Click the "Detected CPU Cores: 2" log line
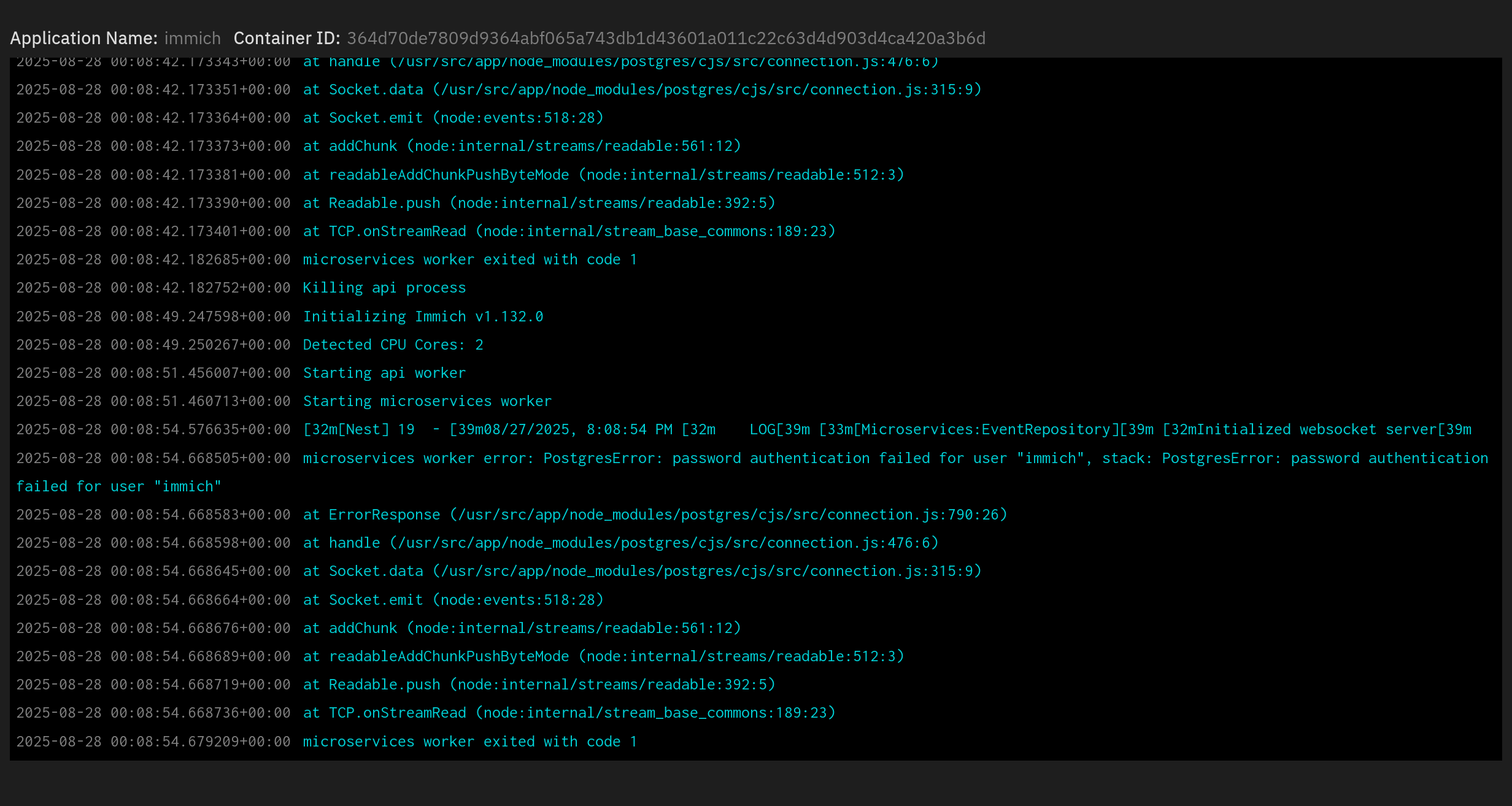 point(393,345)
